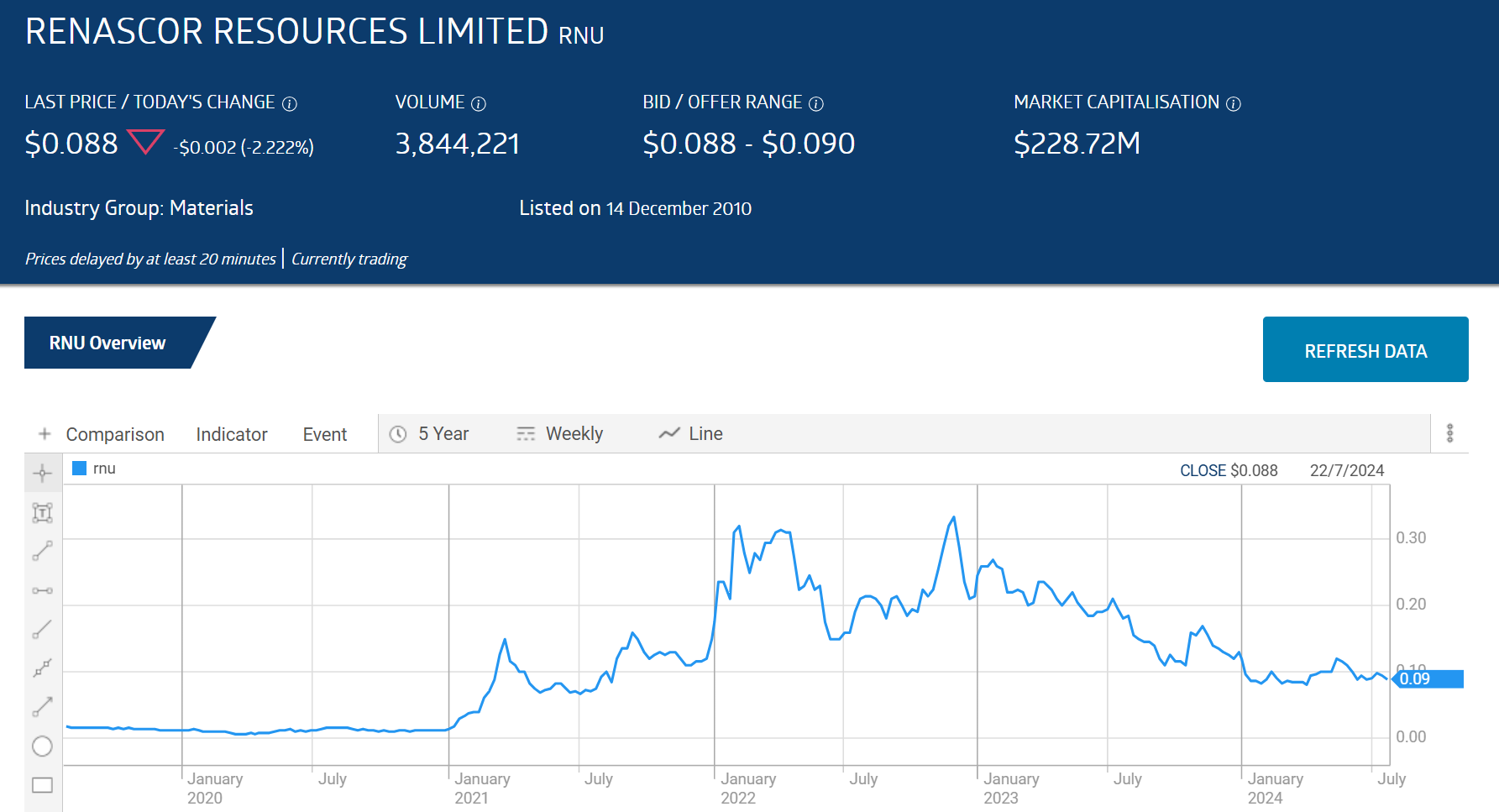Image resolution: width=1499 pixels, height=812 pixels.
Task: Select the horizontal line tool
Action: [42, 590]
